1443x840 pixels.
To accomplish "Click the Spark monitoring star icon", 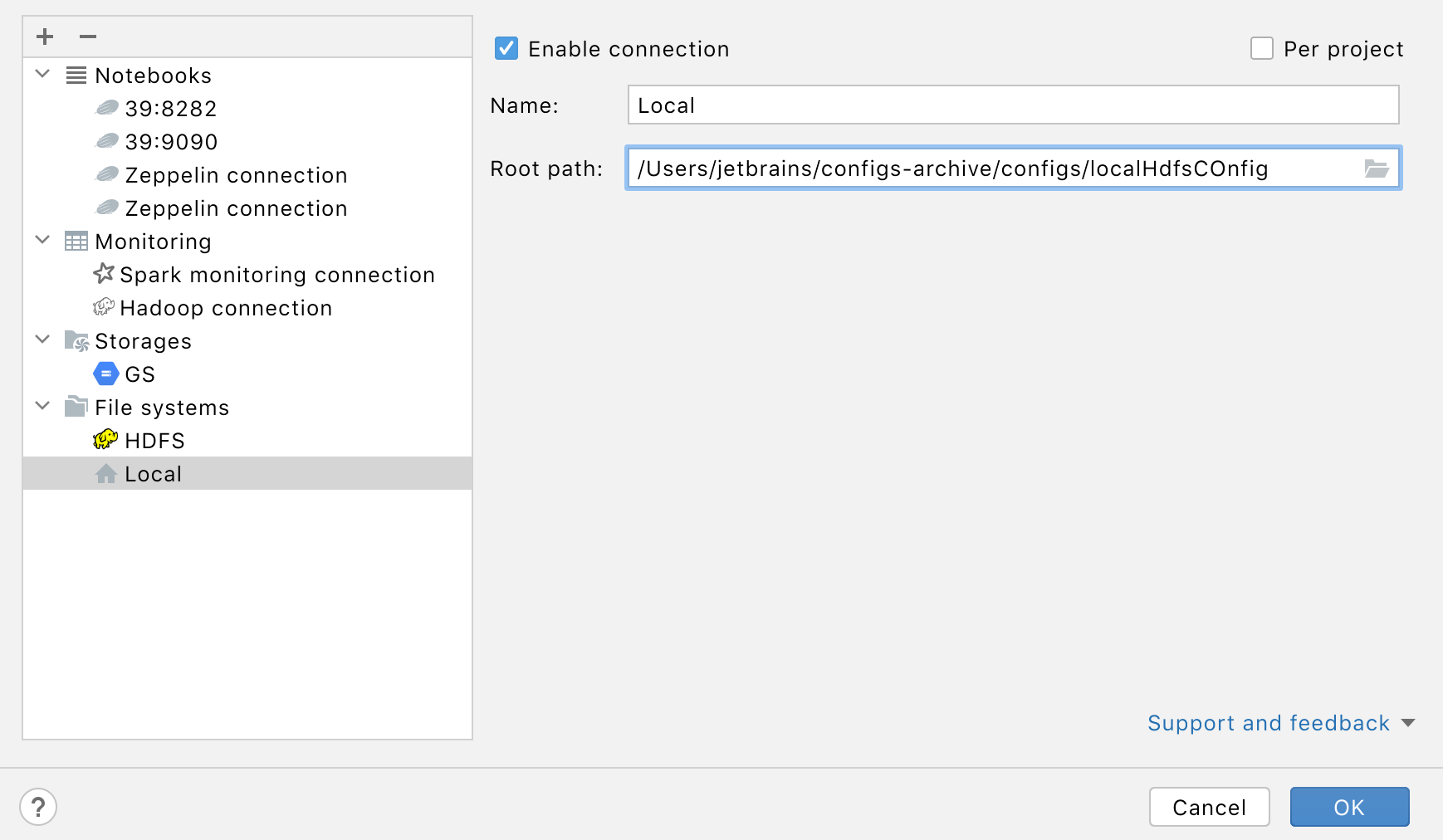I will [104, 274].
